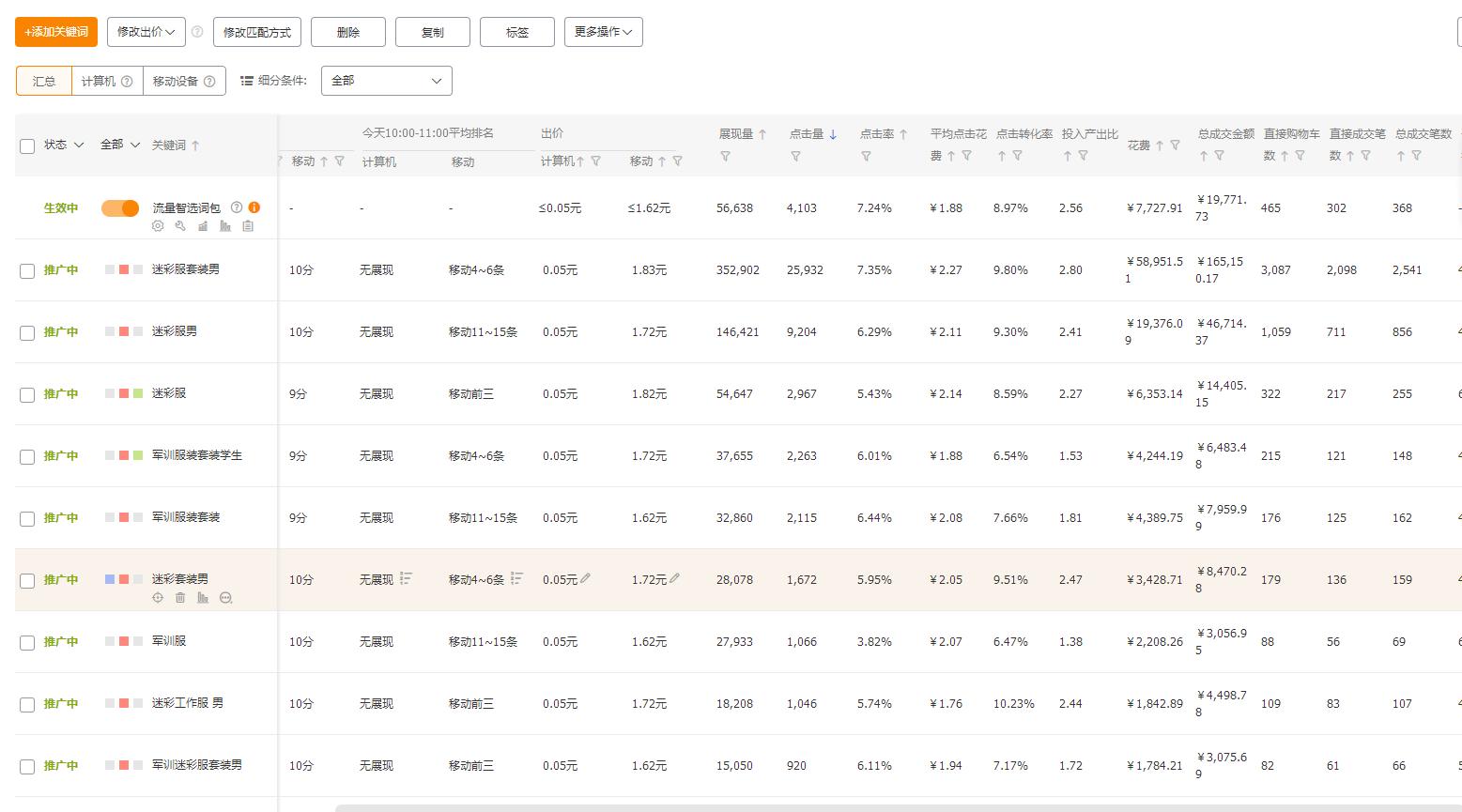Viewport: 1462px width, 812px height.
Task: Click the ranking list icon beside 无展现
Action: (406, 578)
